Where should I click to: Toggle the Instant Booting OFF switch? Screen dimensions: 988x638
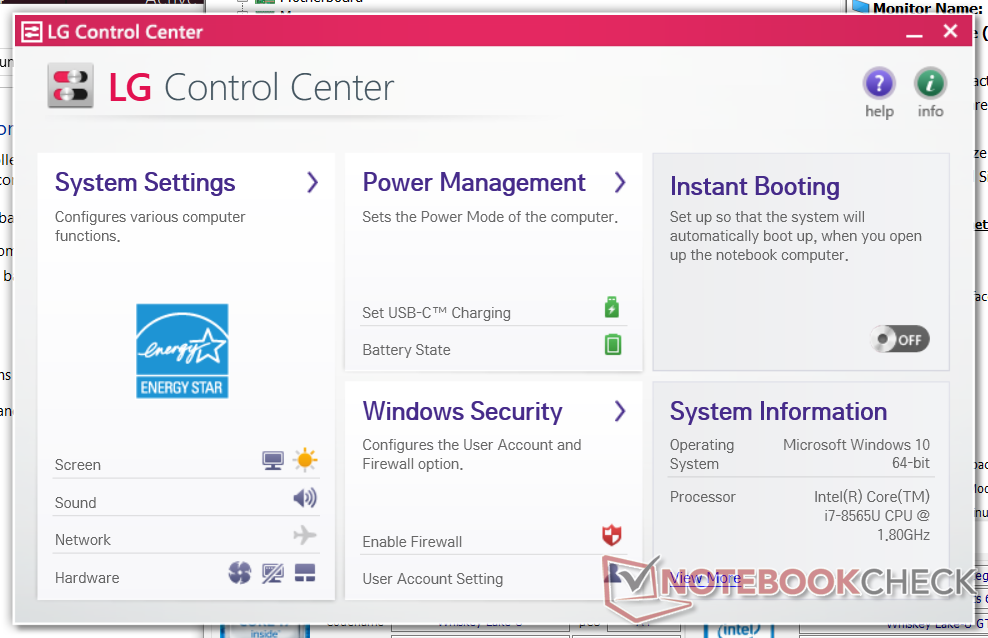click(900, 339)
